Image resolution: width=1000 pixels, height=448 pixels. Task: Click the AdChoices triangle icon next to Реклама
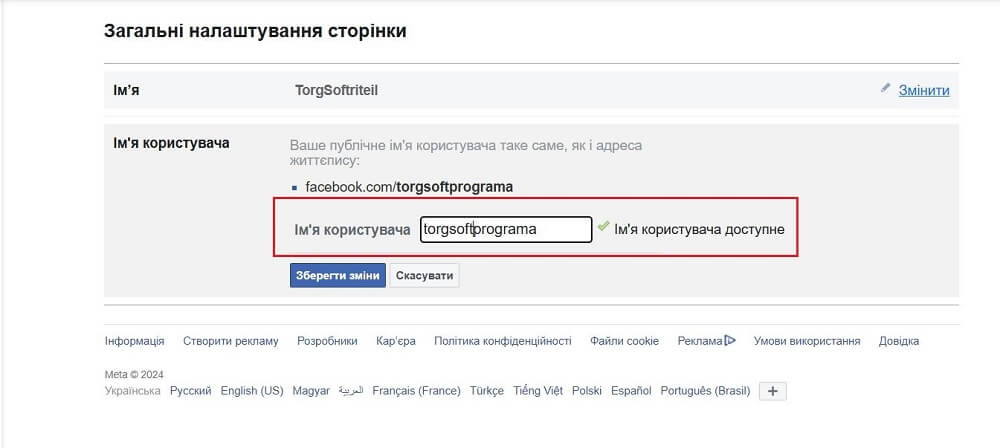point(730,341)
